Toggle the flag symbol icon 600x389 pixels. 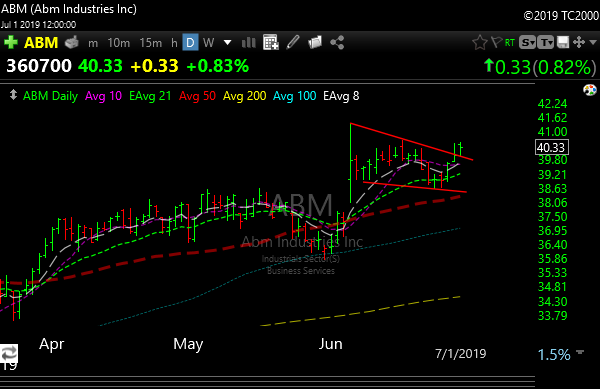tap(497, 42)
